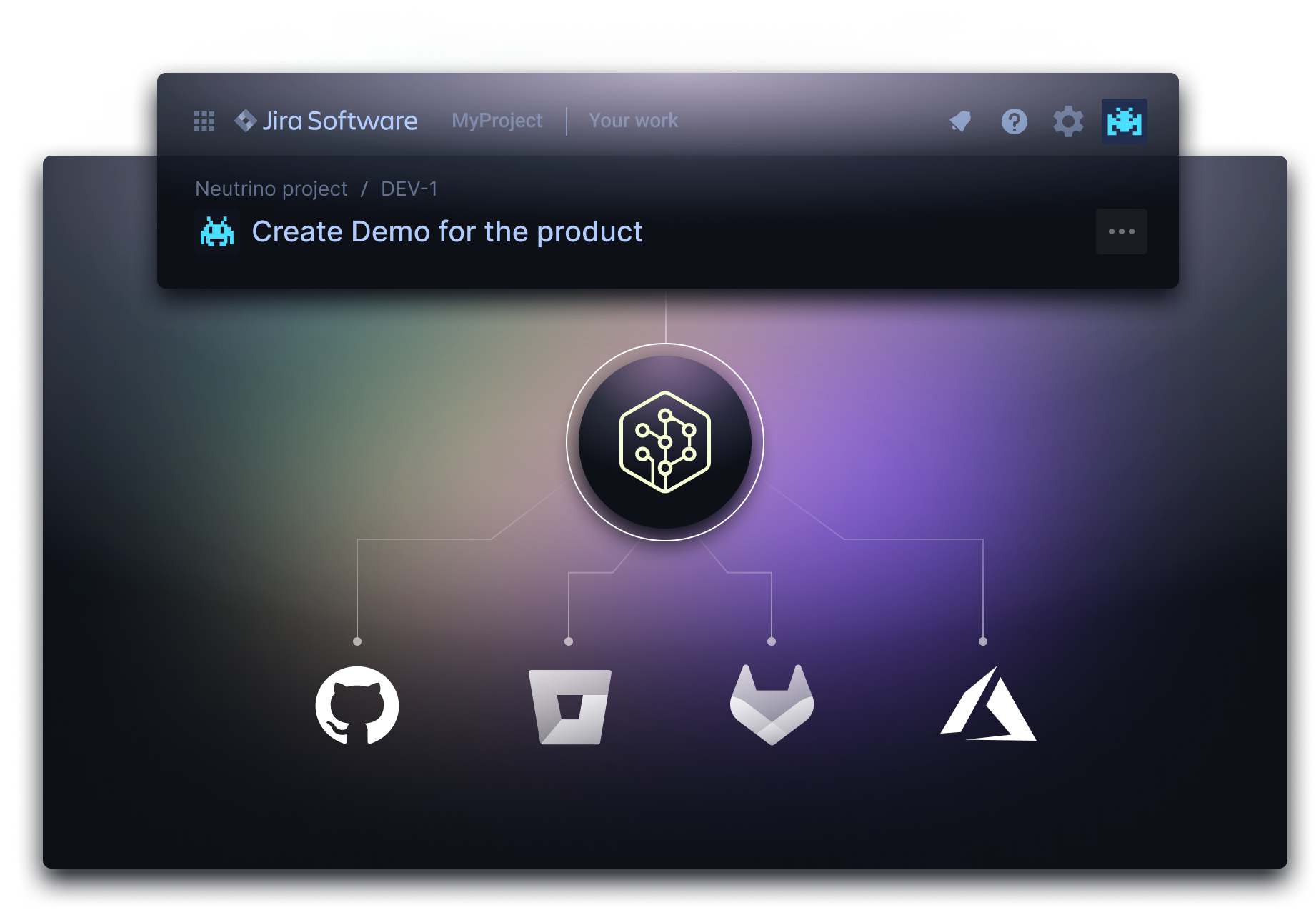Viewport: 1316px width, 910px height.
Task: Select the Create Demo for the product title
Action: (447, 232)
